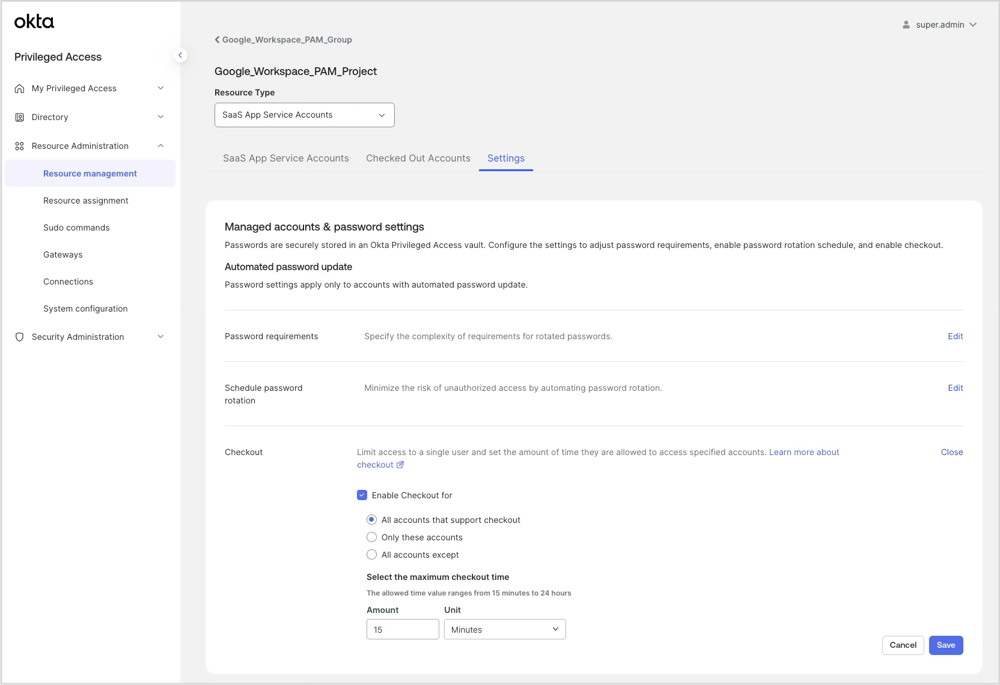Enable the Checkout for checkbox
1000x685 pixels.
click(361, 495)
